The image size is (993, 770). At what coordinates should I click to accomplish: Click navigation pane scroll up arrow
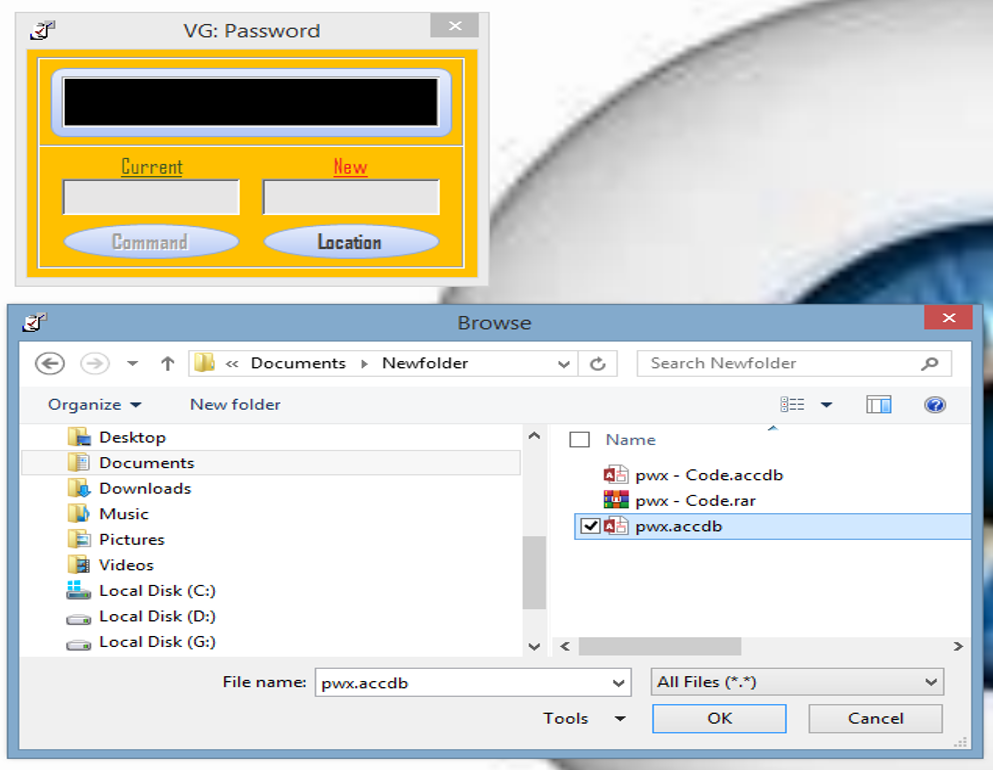pos(534,436)
